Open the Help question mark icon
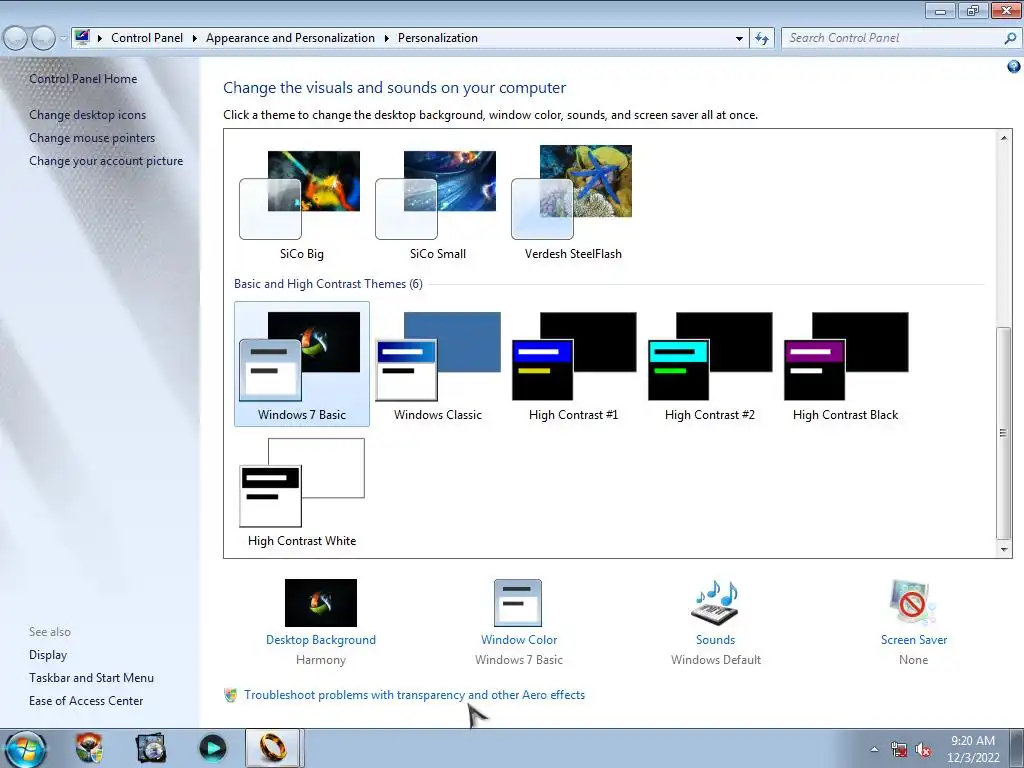Image resolution: width=1024 pixels, height=768 pixels. (1014, 67)
